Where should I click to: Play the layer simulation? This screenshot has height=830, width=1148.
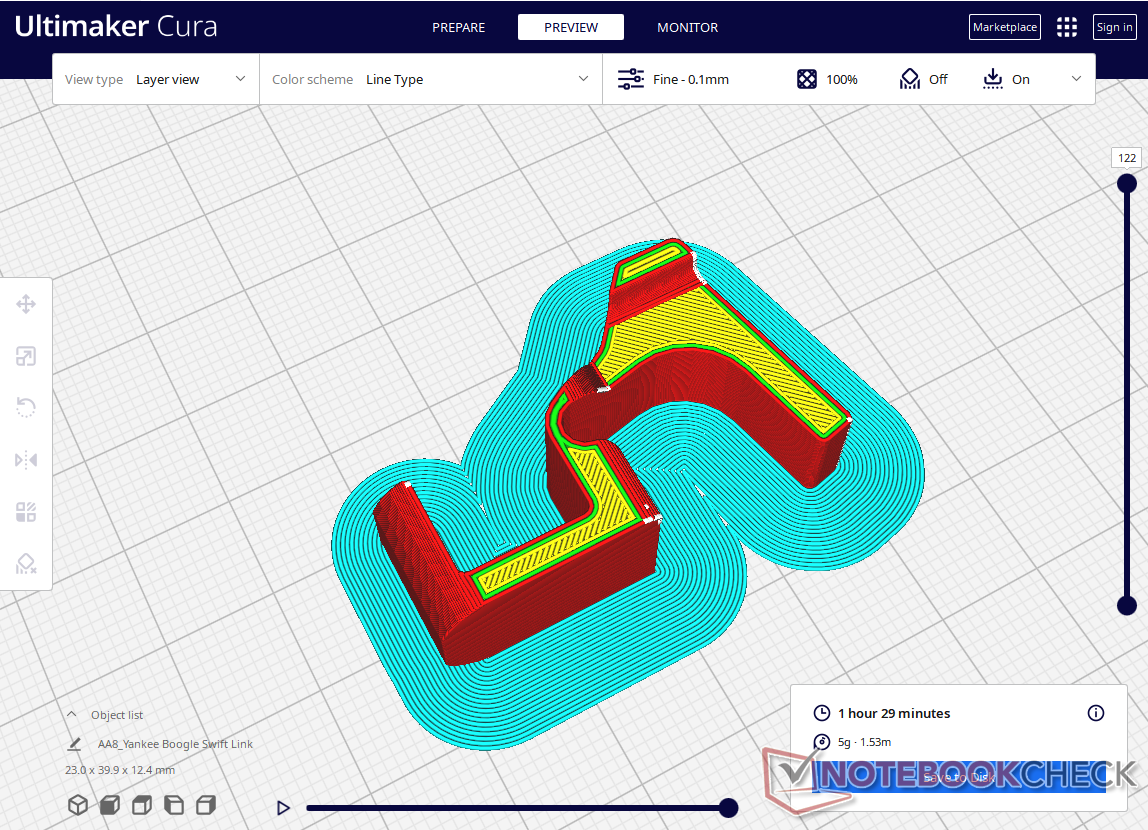283,808
